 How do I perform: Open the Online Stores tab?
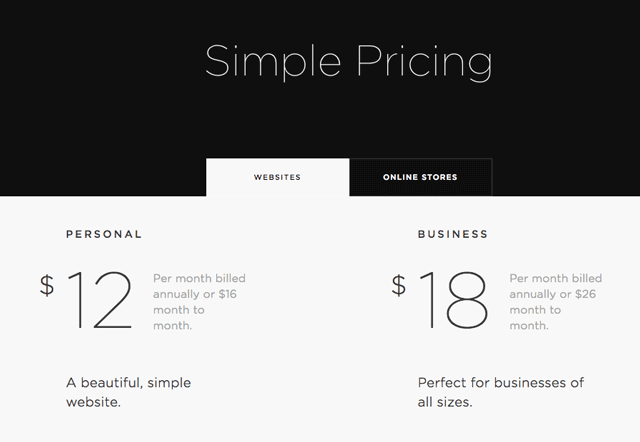point(420,177)
